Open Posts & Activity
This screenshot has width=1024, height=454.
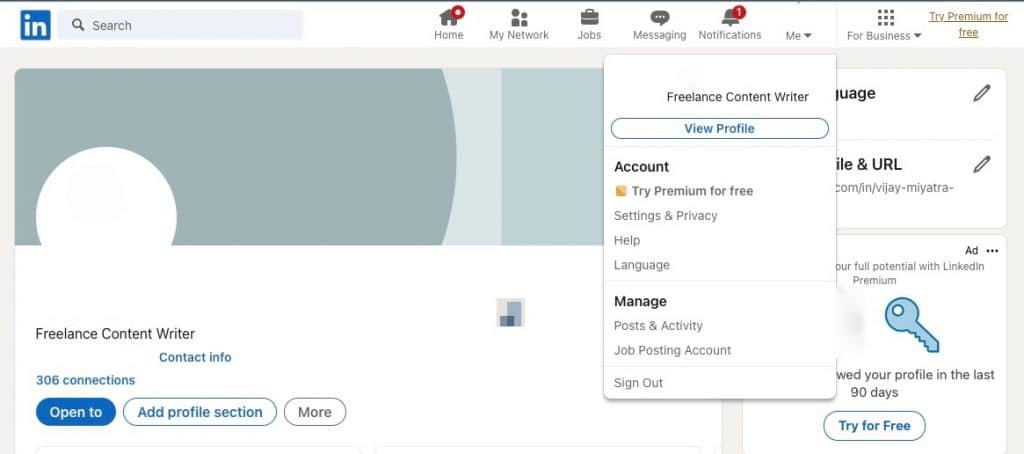tap(658, 325)
